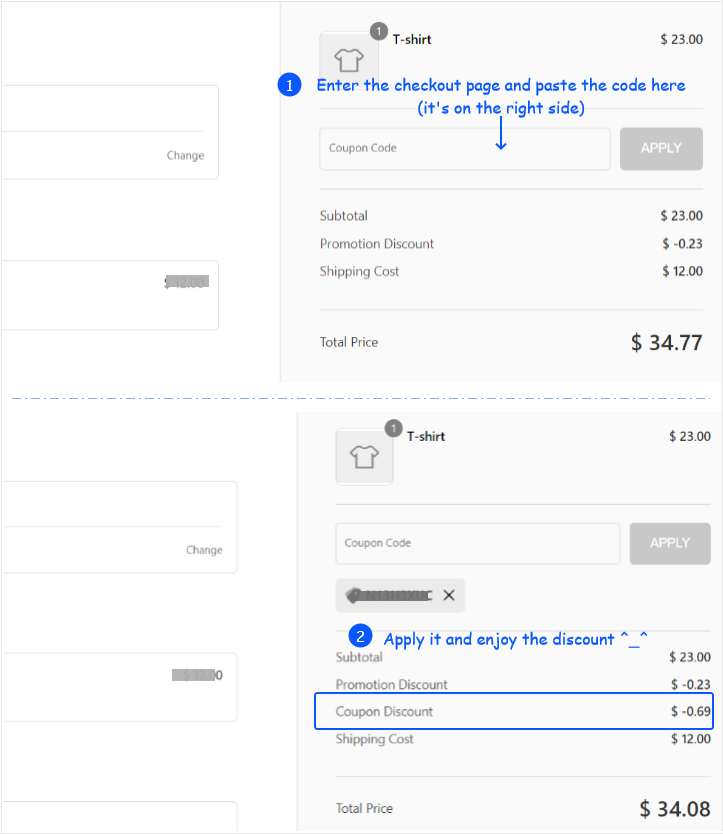Viewport: 723px width, 834px height.
Task: Click the $ -0.69 coupon discount amount
Action: [690, 712]
